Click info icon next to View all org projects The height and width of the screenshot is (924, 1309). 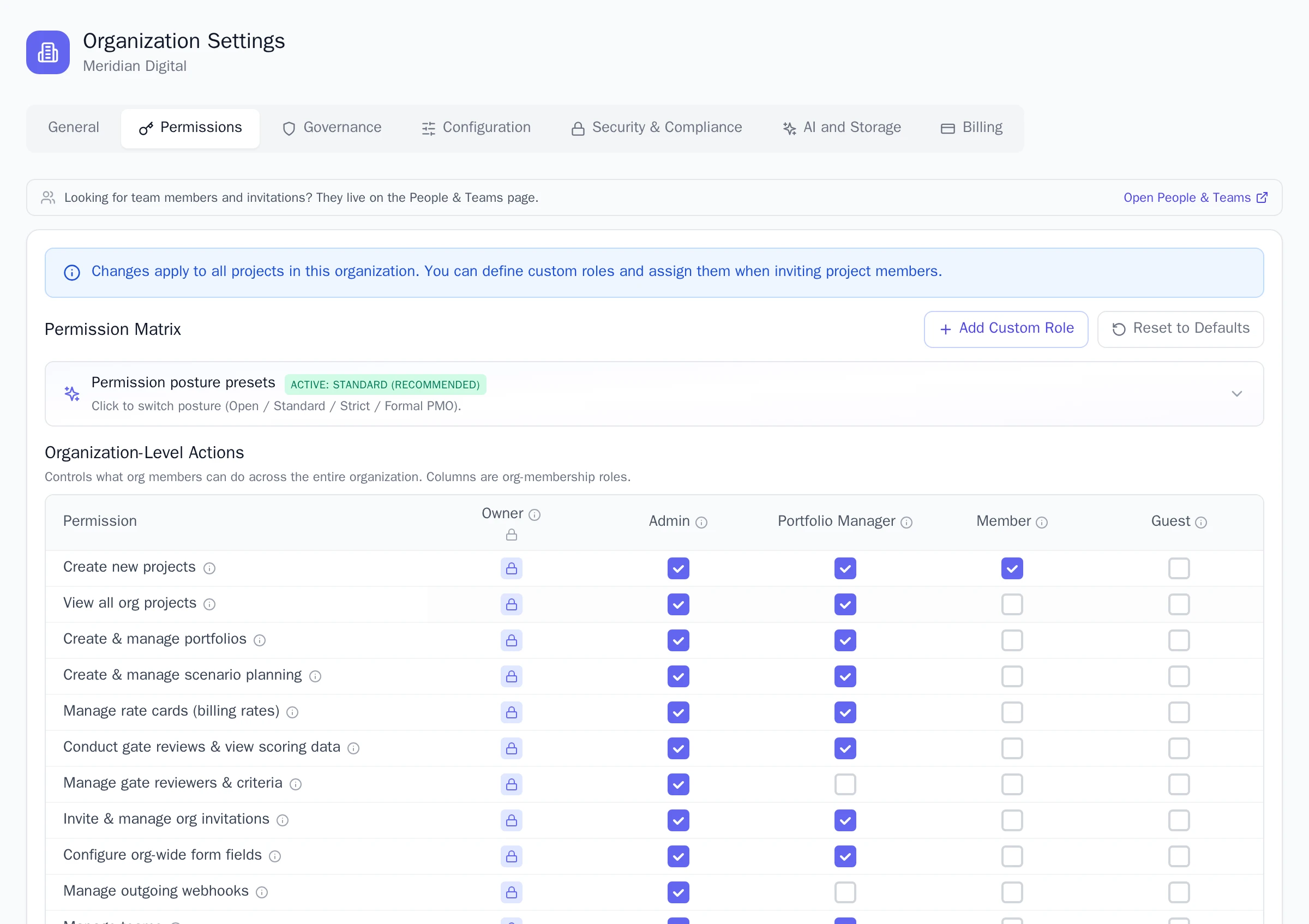[209, 604]
